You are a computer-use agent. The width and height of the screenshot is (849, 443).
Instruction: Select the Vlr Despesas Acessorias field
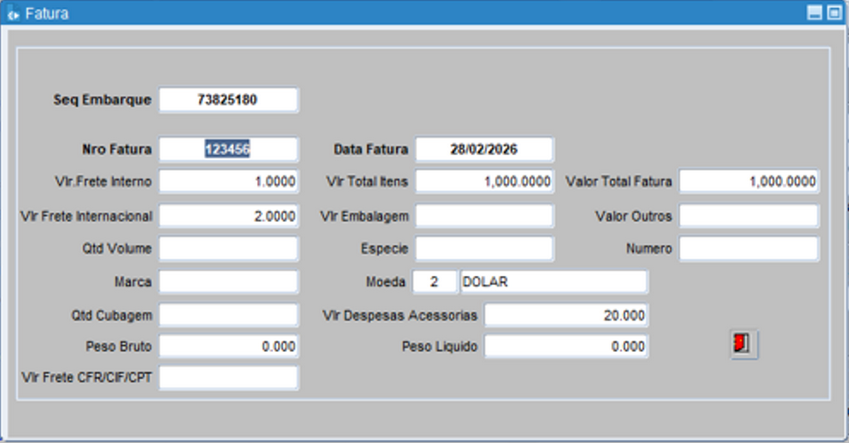pos(566,315)
